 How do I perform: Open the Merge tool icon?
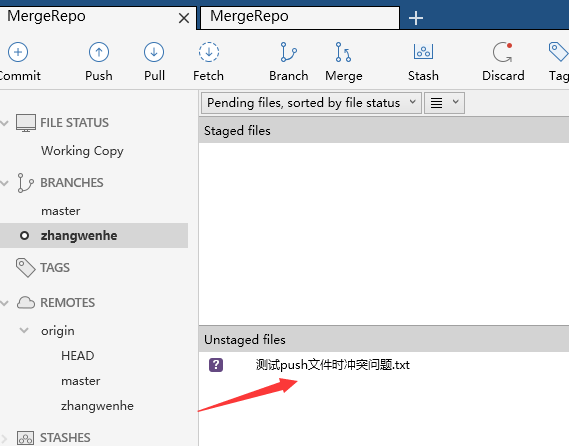point(343,52)
